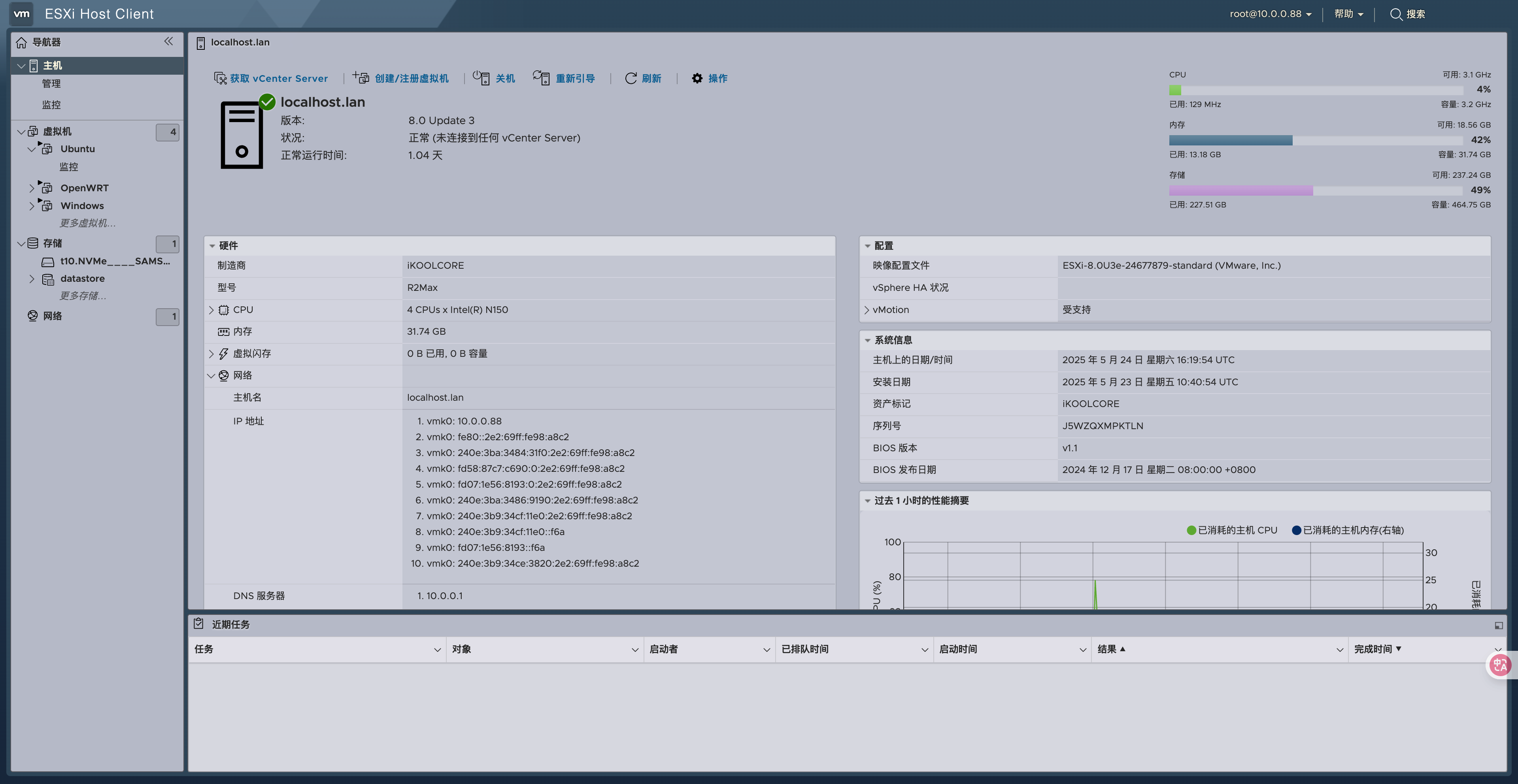Open the 对象 column dropdown
Screen dimensions: 1518x784
coord(634,650)
